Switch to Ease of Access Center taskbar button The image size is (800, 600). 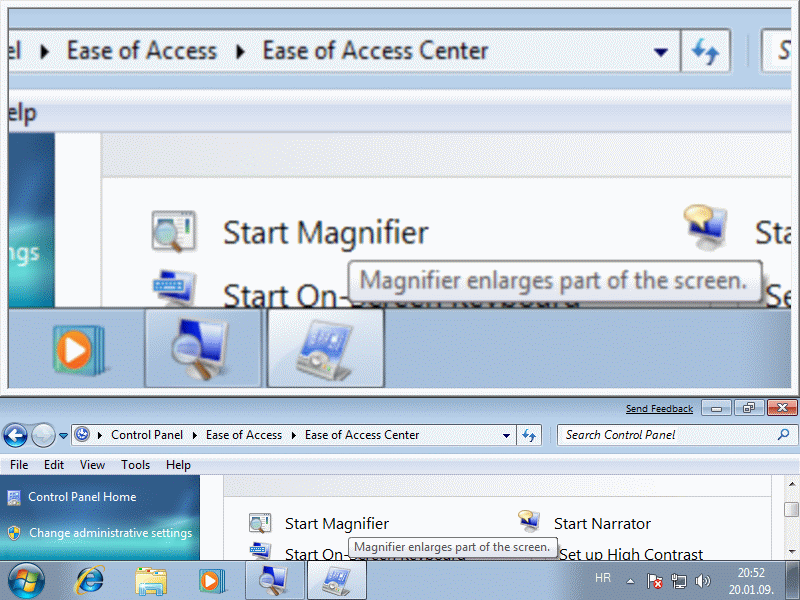pos(337,581)
